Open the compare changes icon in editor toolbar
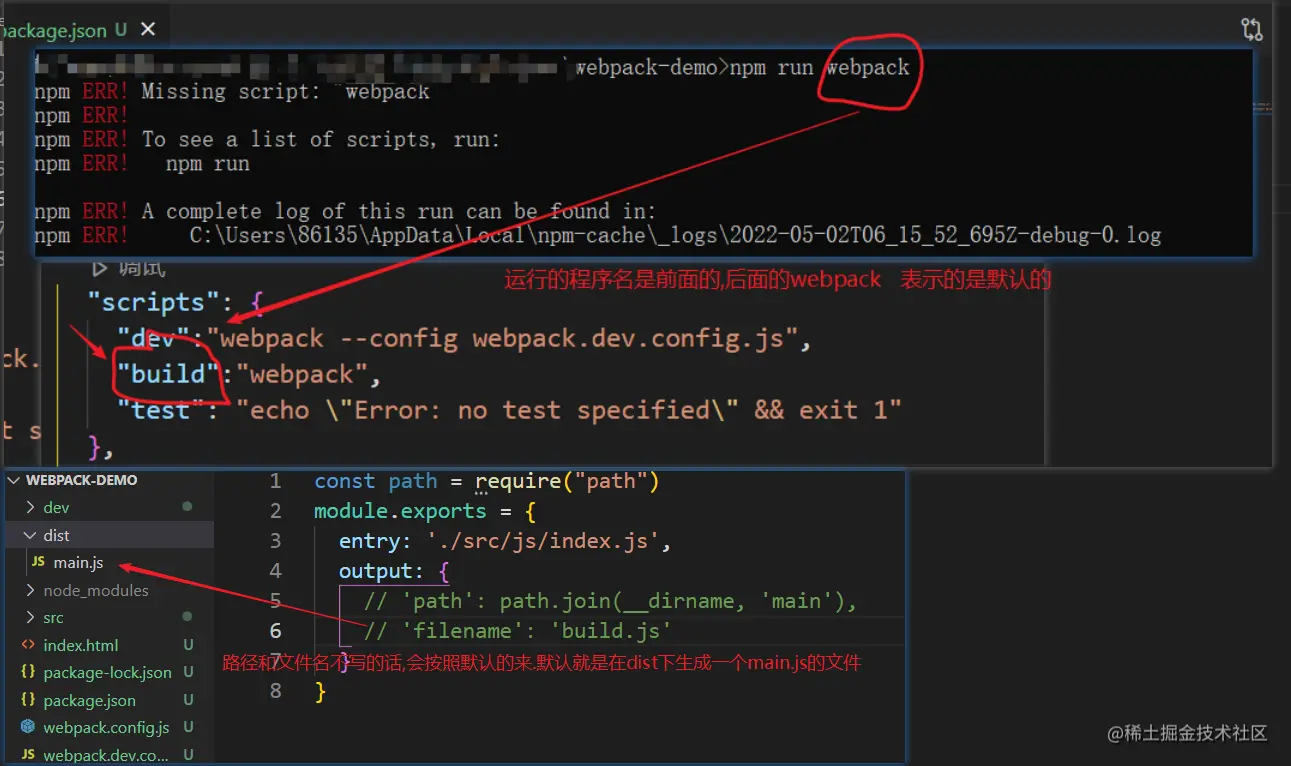Screen dimensions: 1291x766 pyautogui.click(x=1252, y=29)
